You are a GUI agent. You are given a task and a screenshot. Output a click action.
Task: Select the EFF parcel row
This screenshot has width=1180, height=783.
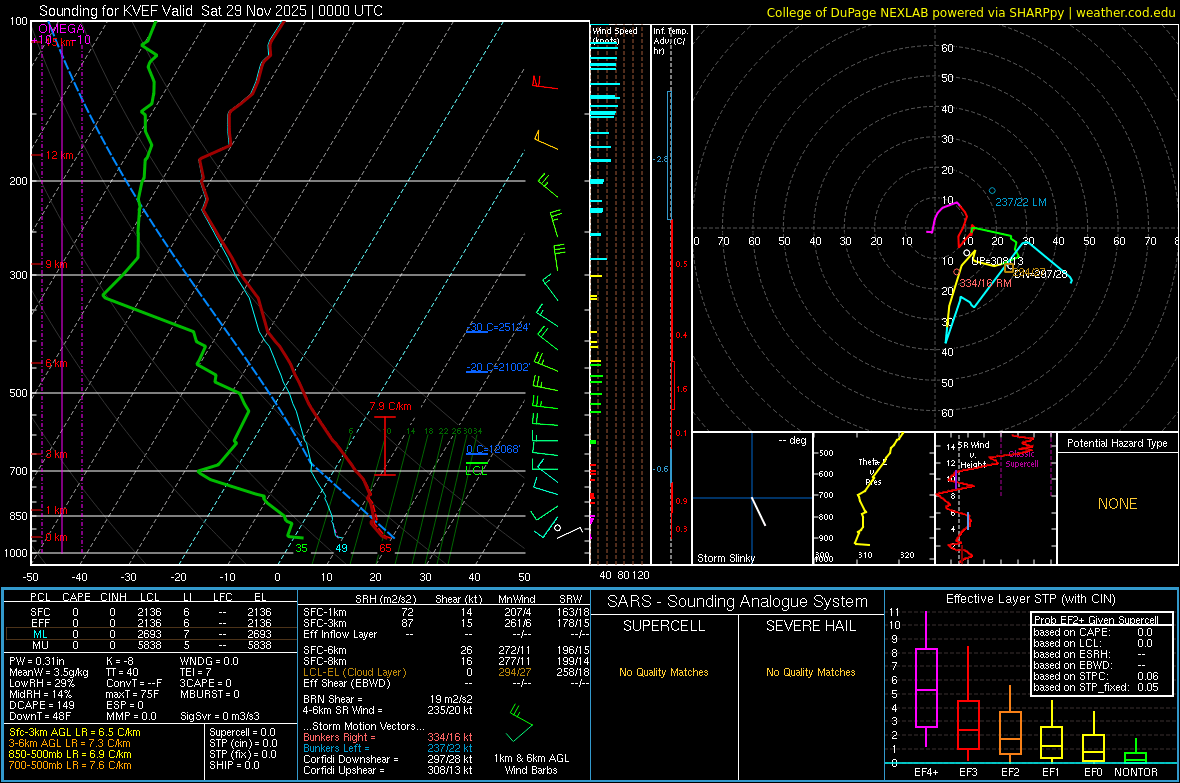(150, 623)
